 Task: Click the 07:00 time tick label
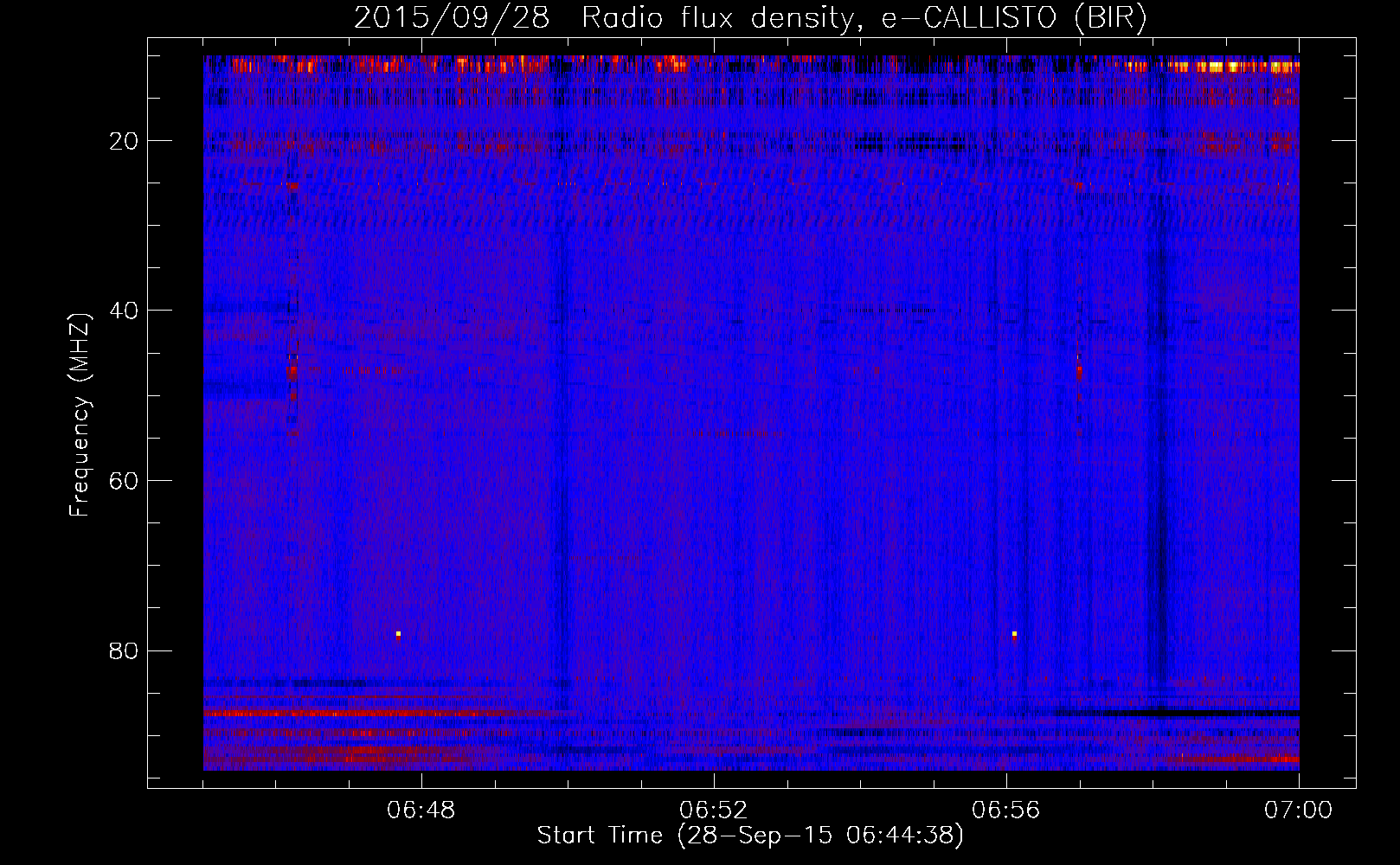[x=1298, y=811]
